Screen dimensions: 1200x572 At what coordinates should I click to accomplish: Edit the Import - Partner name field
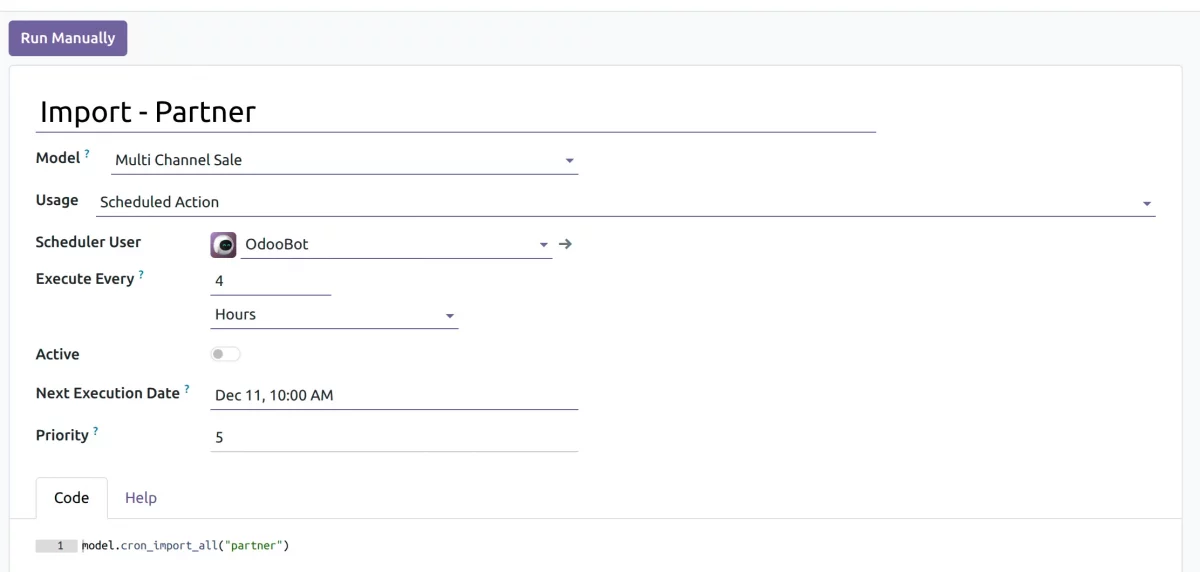455,112
